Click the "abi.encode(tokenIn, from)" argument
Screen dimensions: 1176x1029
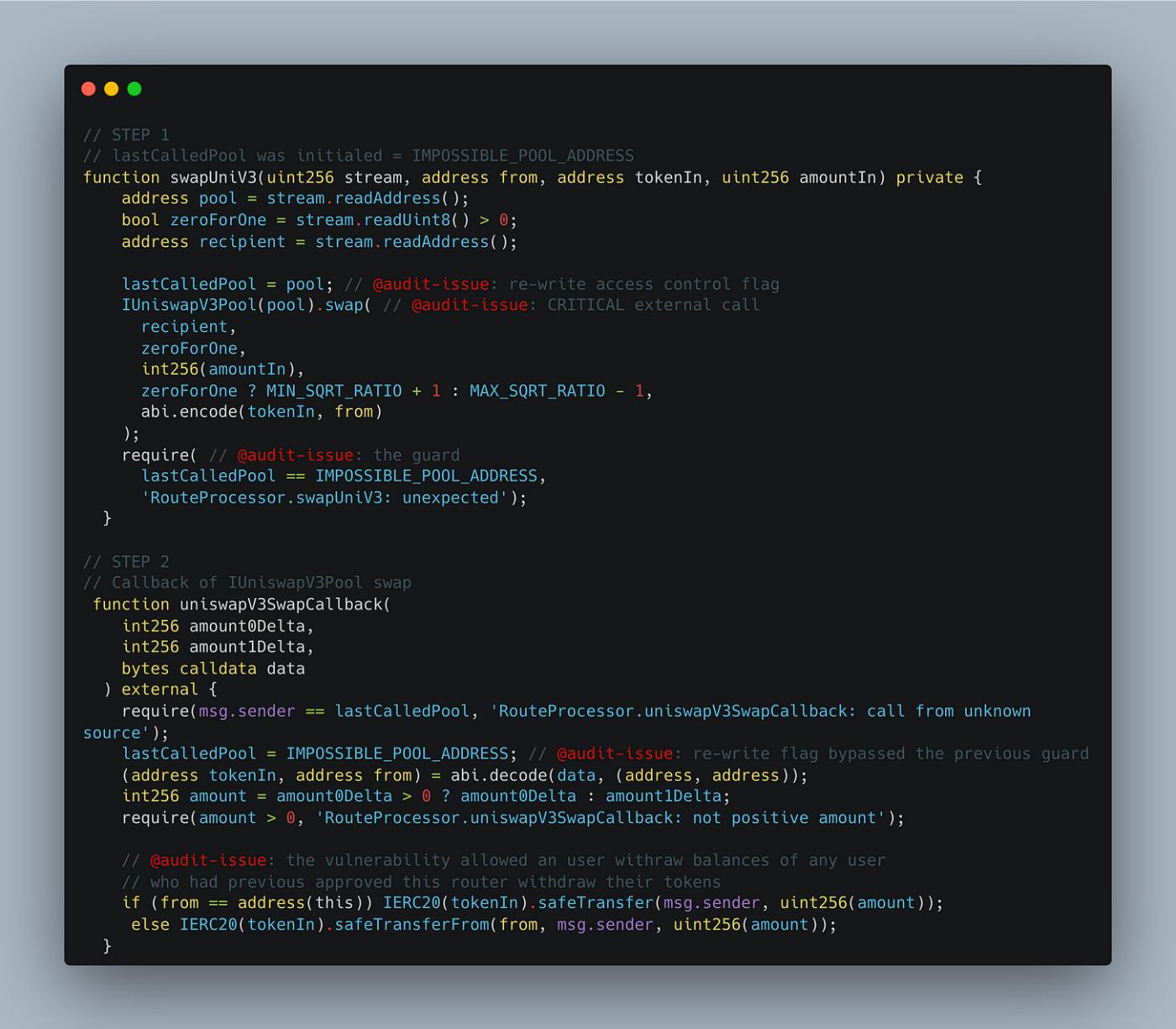(x=262, y=412)
